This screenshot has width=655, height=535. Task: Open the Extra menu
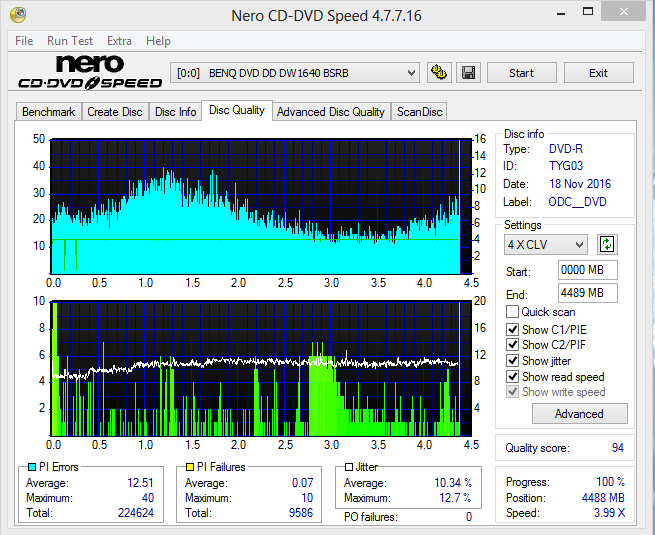[119, 41]
